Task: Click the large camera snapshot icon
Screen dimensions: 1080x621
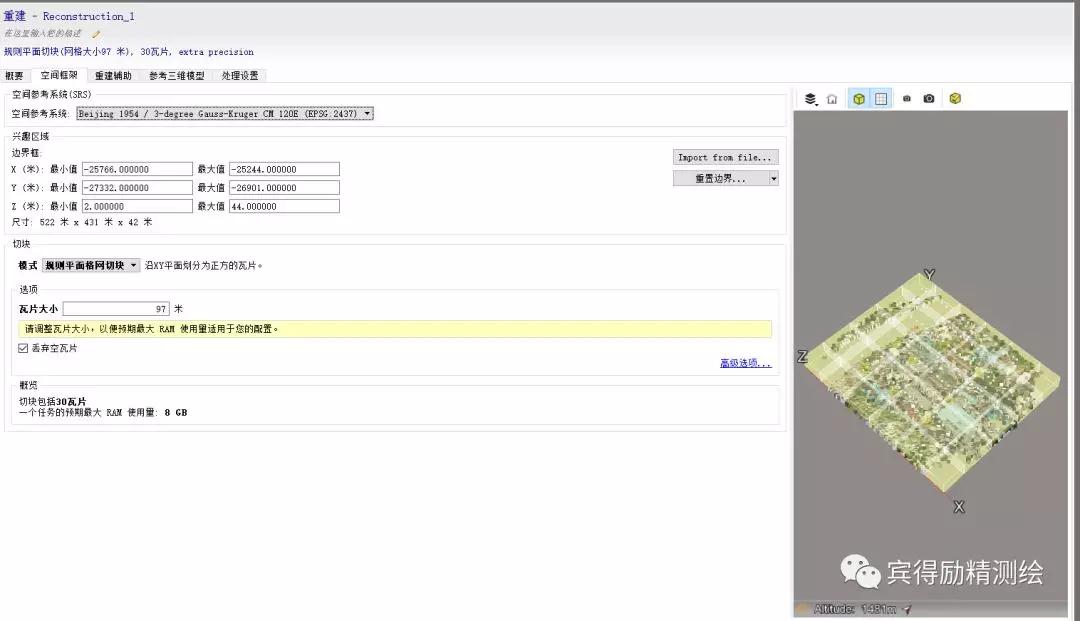Action: [929, 99]
